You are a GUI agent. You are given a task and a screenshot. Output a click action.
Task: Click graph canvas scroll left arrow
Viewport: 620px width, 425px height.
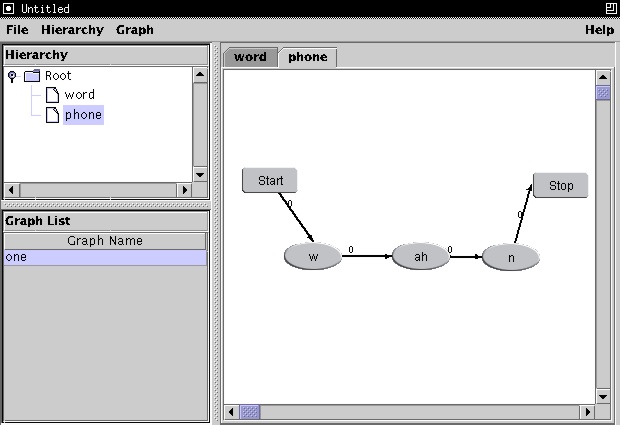point(231,412)
